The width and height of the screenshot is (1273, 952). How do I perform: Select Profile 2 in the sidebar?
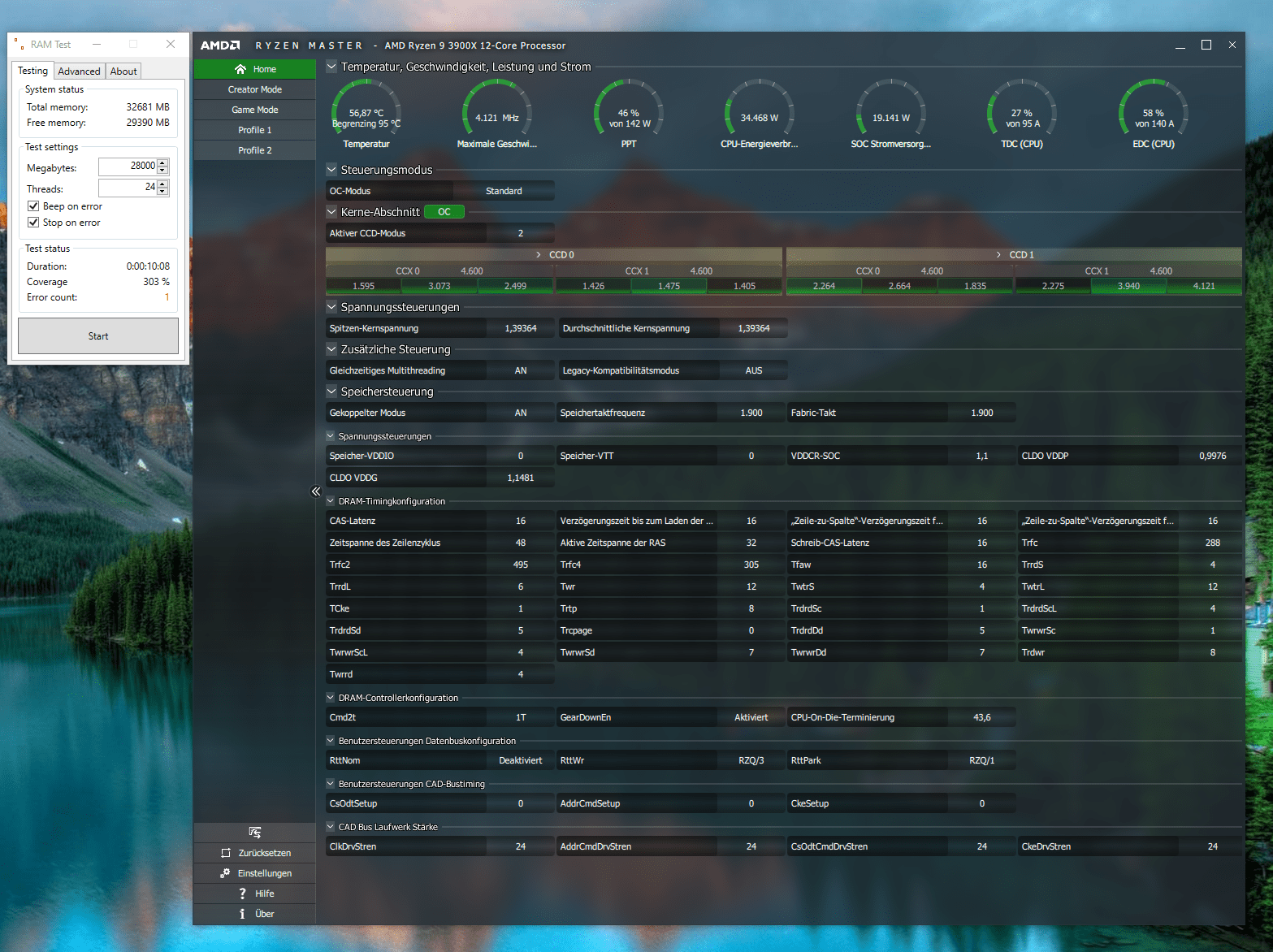click(x=254, y=150)
